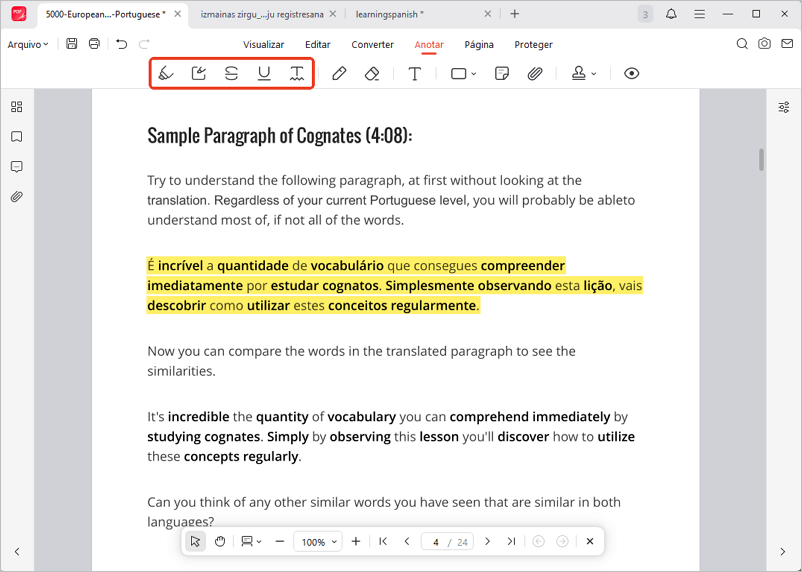
Task: Switch to the Editar tab
Action: pyautogui.click(x=318, y=45)
